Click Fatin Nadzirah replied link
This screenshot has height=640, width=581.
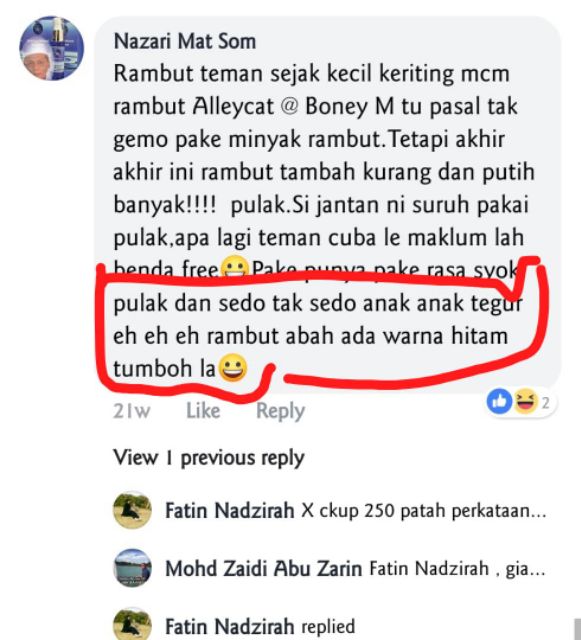(x=260, y=626)
